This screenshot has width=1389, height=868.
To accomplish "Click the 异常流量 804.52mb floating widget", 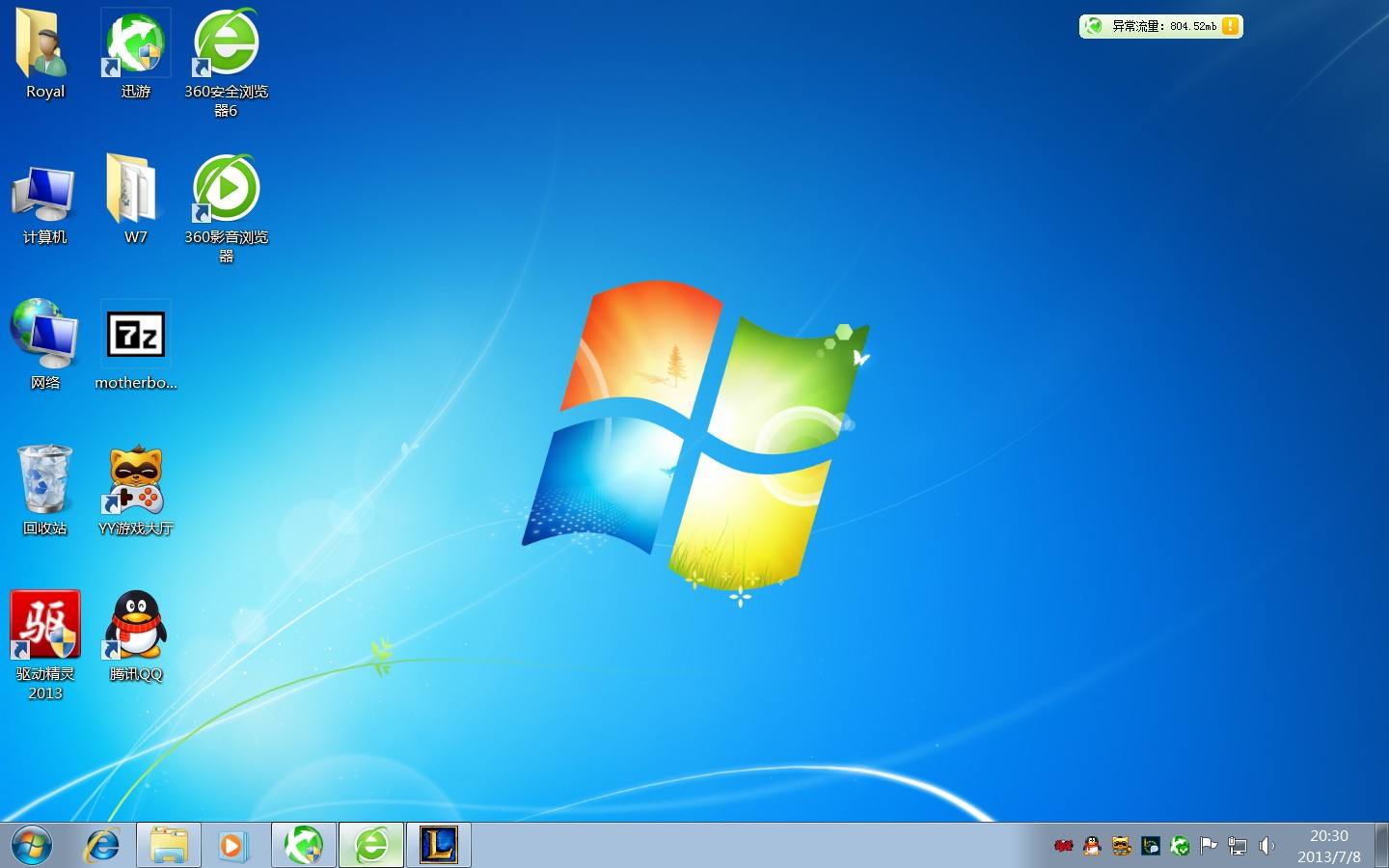I will (1161, 26).
